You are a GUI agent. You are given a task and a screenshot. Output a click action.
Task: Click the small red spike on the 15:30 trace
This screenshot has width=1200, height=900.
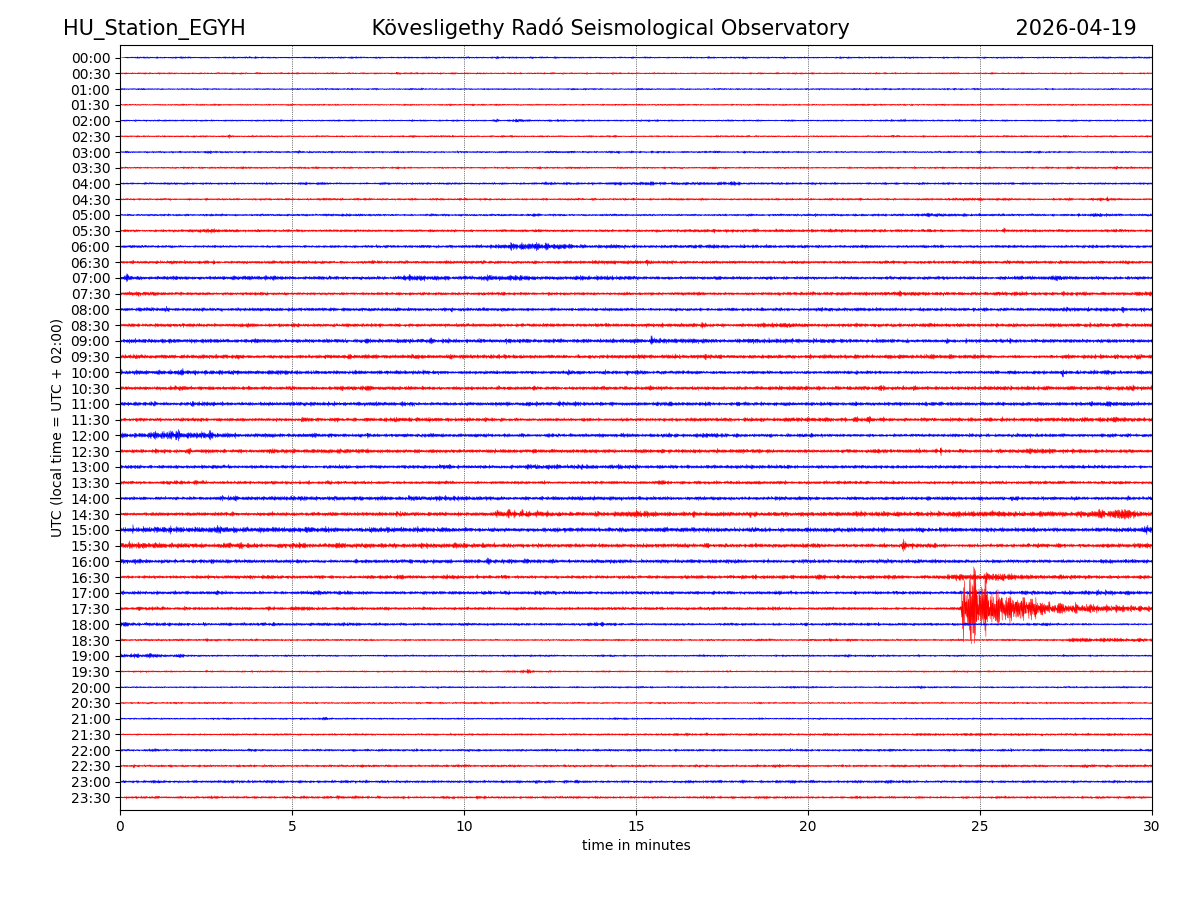coord(903,545)
